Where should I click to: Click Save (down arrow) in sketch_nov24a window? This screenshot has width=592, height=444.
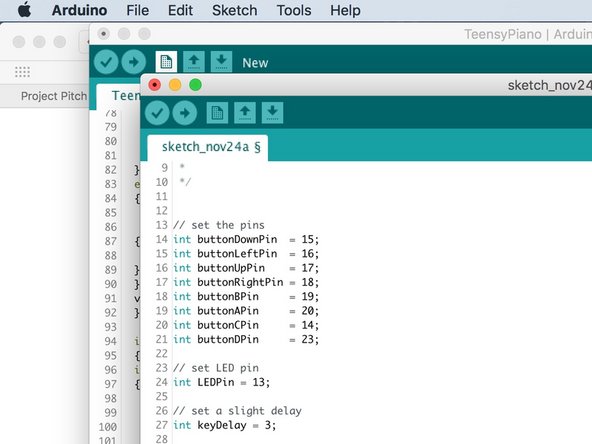(x=272, y=113)
